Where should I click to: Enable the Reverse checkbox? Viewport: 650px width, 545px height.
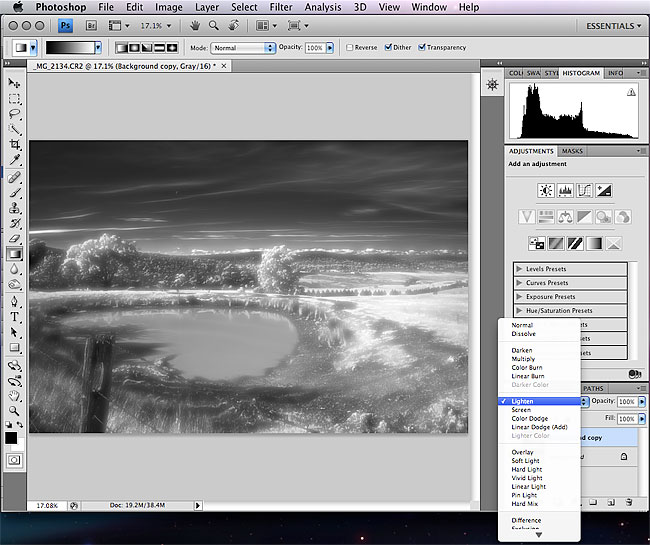click(349, 47)
